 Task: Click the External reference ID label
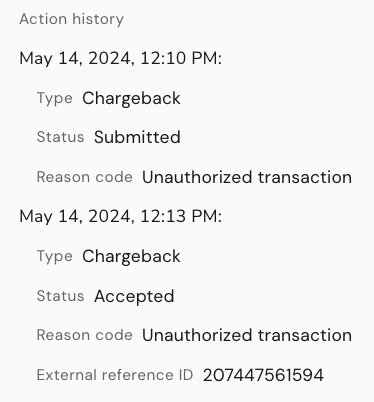[x=115, y=375]
